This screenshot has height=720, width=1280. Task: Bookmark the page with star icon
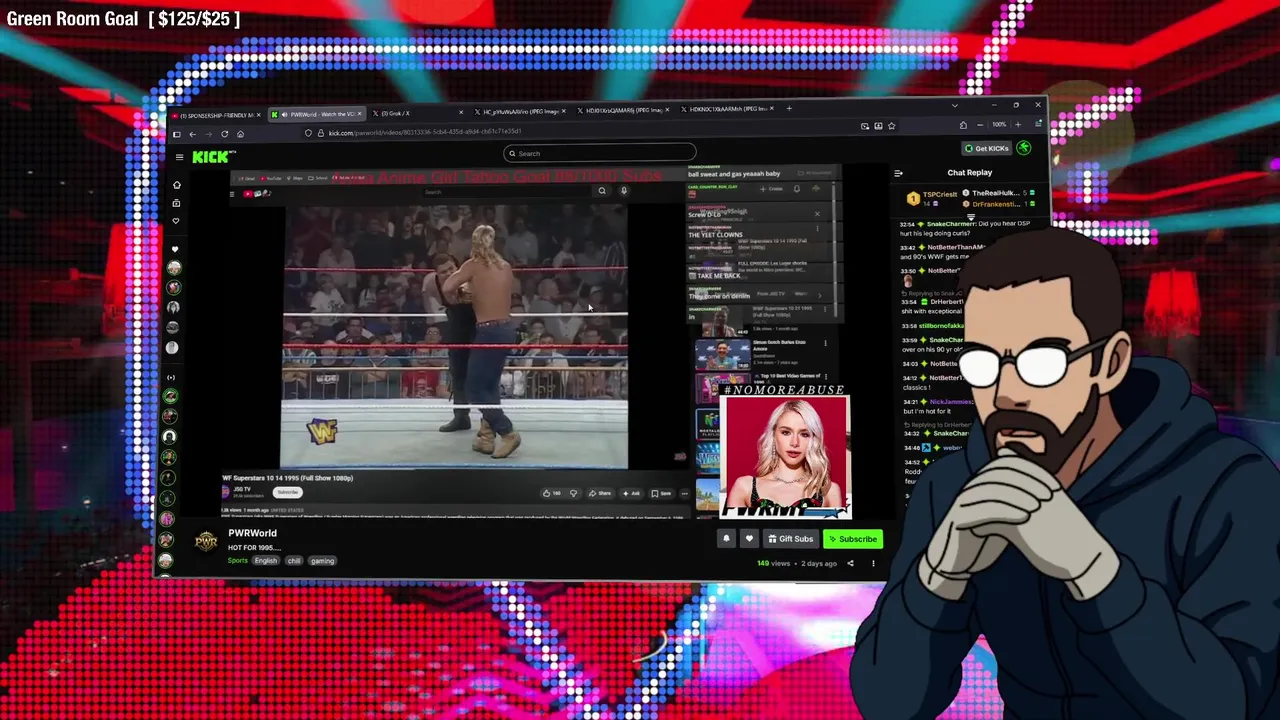tap(891, 126)
